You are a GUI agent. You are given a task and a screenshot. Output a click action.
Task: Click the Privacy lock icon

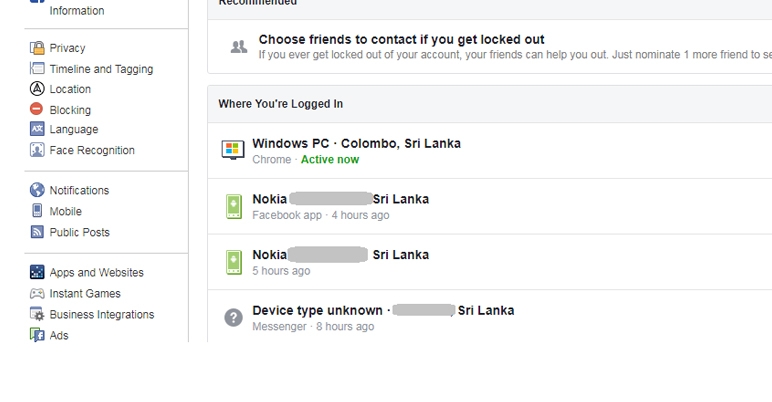point(37,48)
